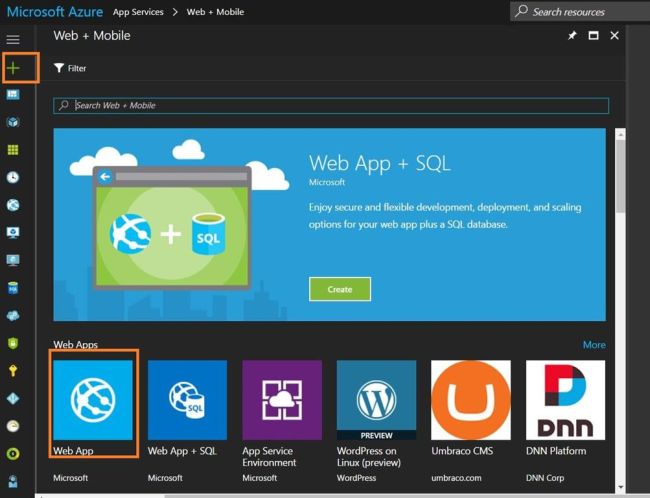Open Virtual machines (classic) monitor icon in sidebar
The height and width of the screenshot is (498, 650).
pyautogui.click(x=13, y=233)
